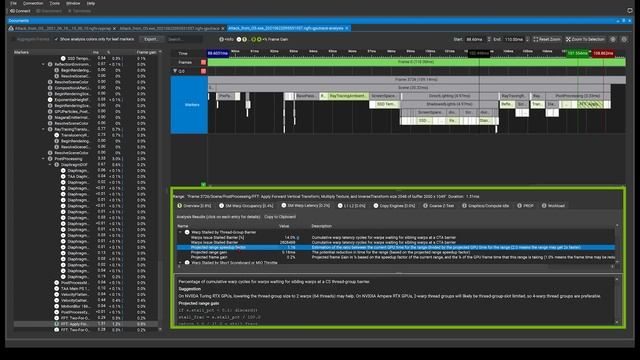Click the Info legend icon
640x360 pixels.
click(222, 40)
